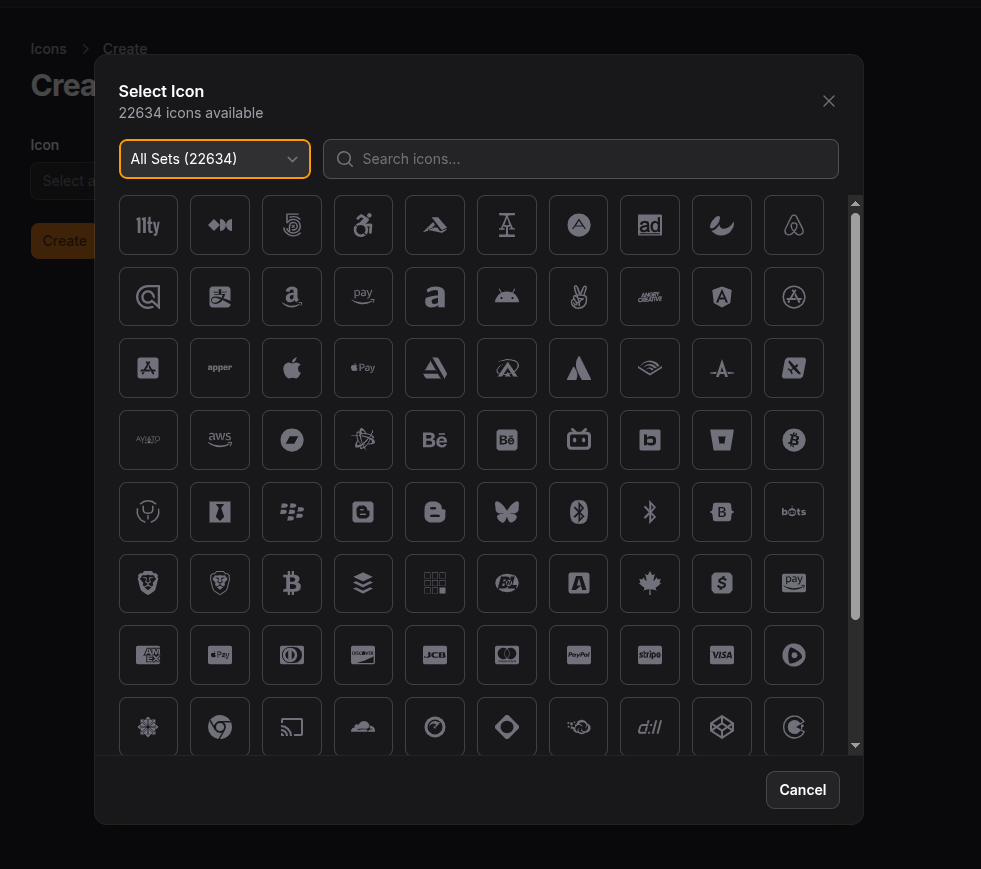The width and height of the screenshot is (981, 869).
Task: Open the All Sets dropdown
Action: click(x=214, y=159)
